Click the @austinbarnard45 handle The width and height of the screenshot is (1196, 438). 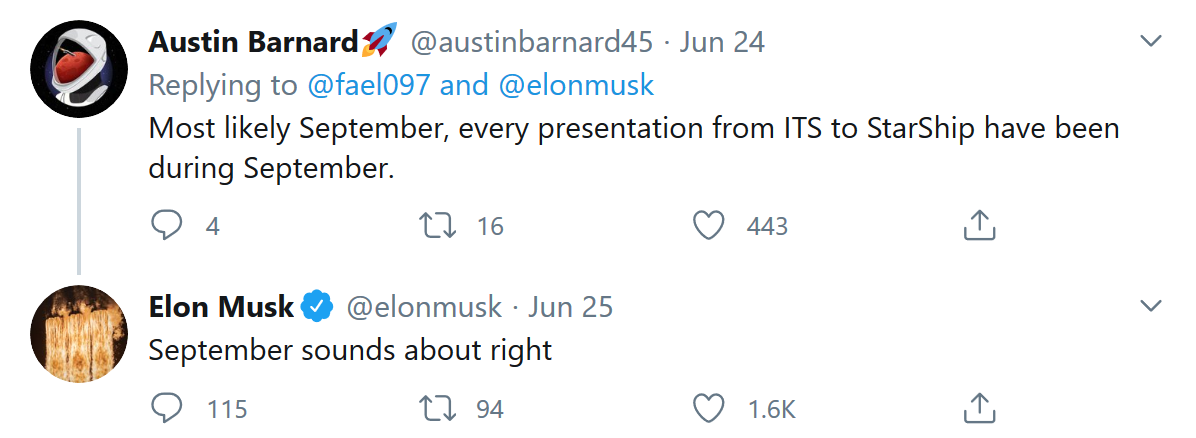pos(531,42)
